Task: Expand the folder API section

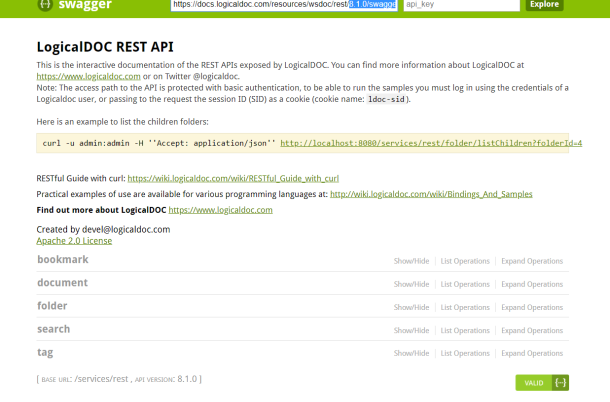Action: [x=52, y=306]
